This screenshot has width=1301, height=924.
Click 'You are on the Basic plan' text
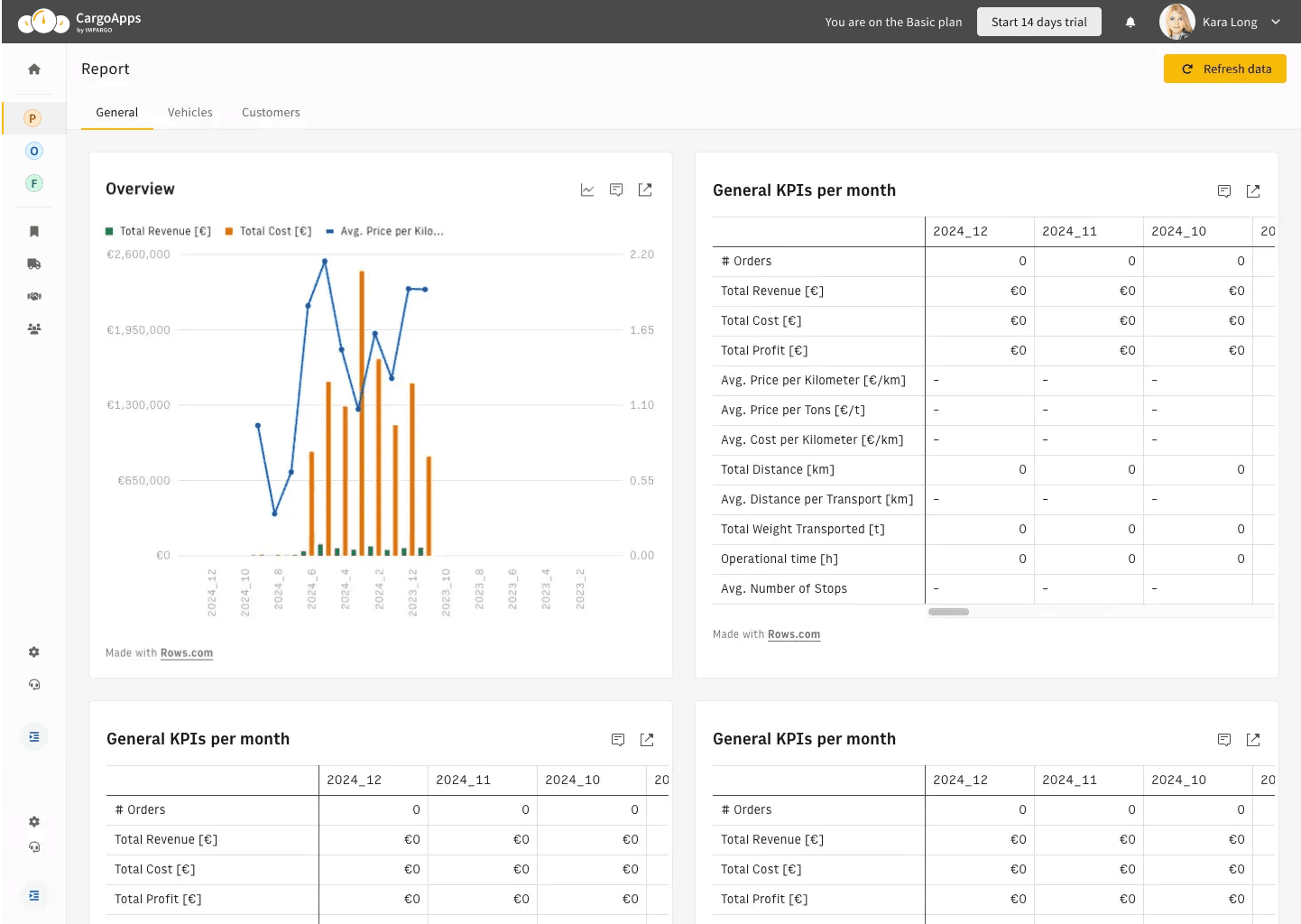point(893,23)
